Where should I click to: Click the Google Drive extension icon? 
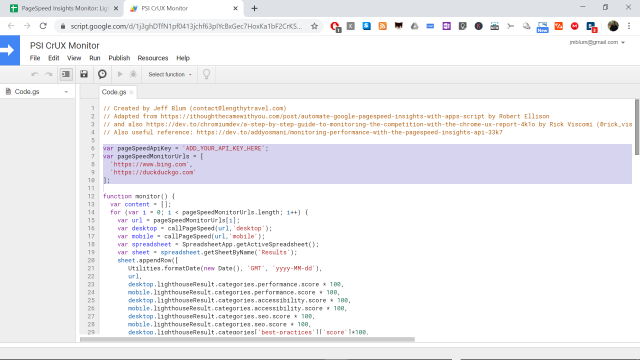(x=414, y=26)
